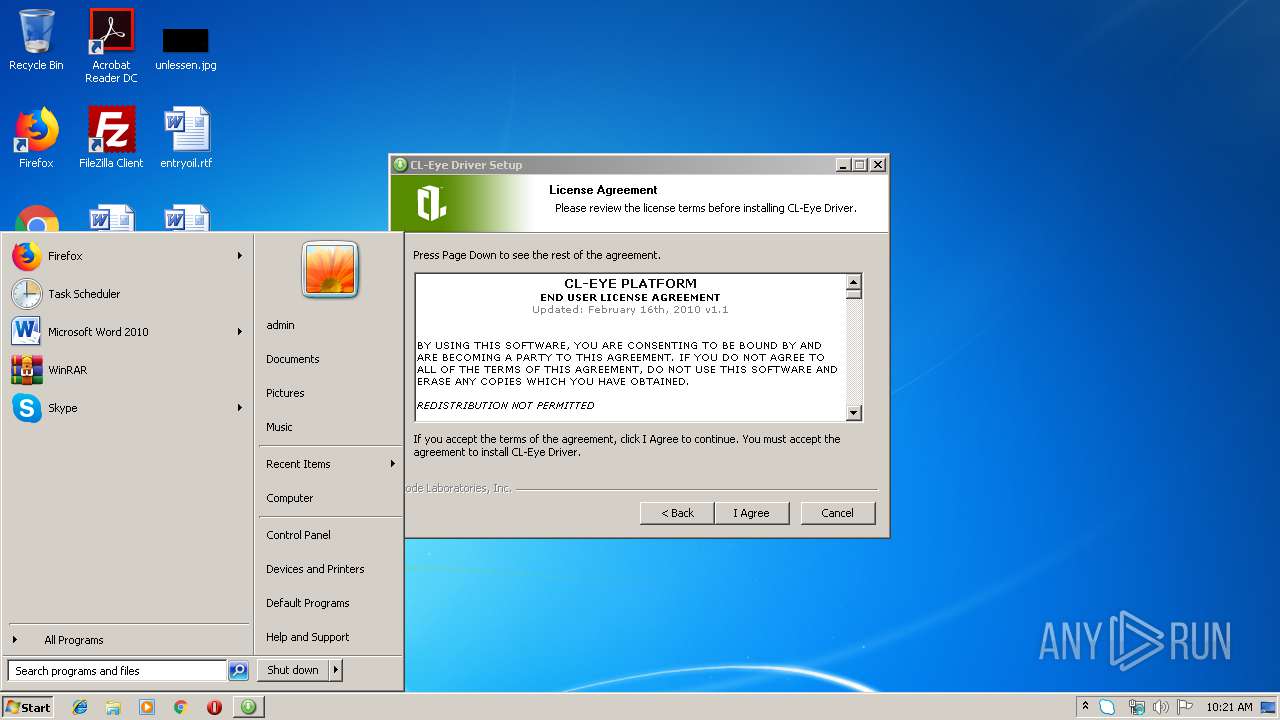Show hidden system tray icons
Viewport: 1280px width, 720px height.
(1085, 707)
